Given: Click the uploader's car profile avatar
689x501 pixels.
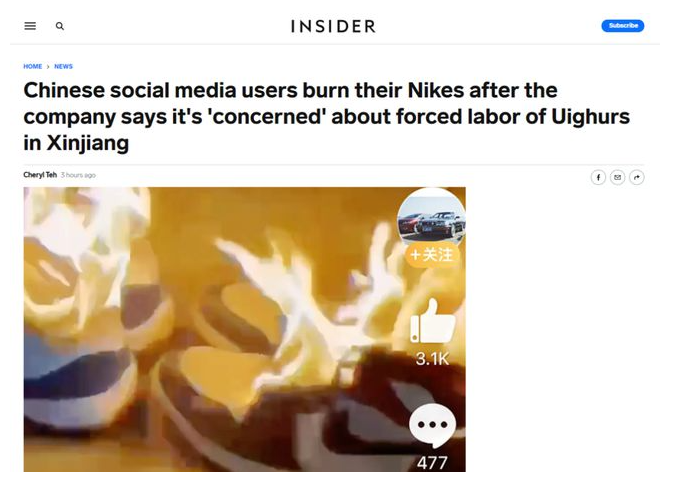Looking at the screenshot, I should [431, 216].
